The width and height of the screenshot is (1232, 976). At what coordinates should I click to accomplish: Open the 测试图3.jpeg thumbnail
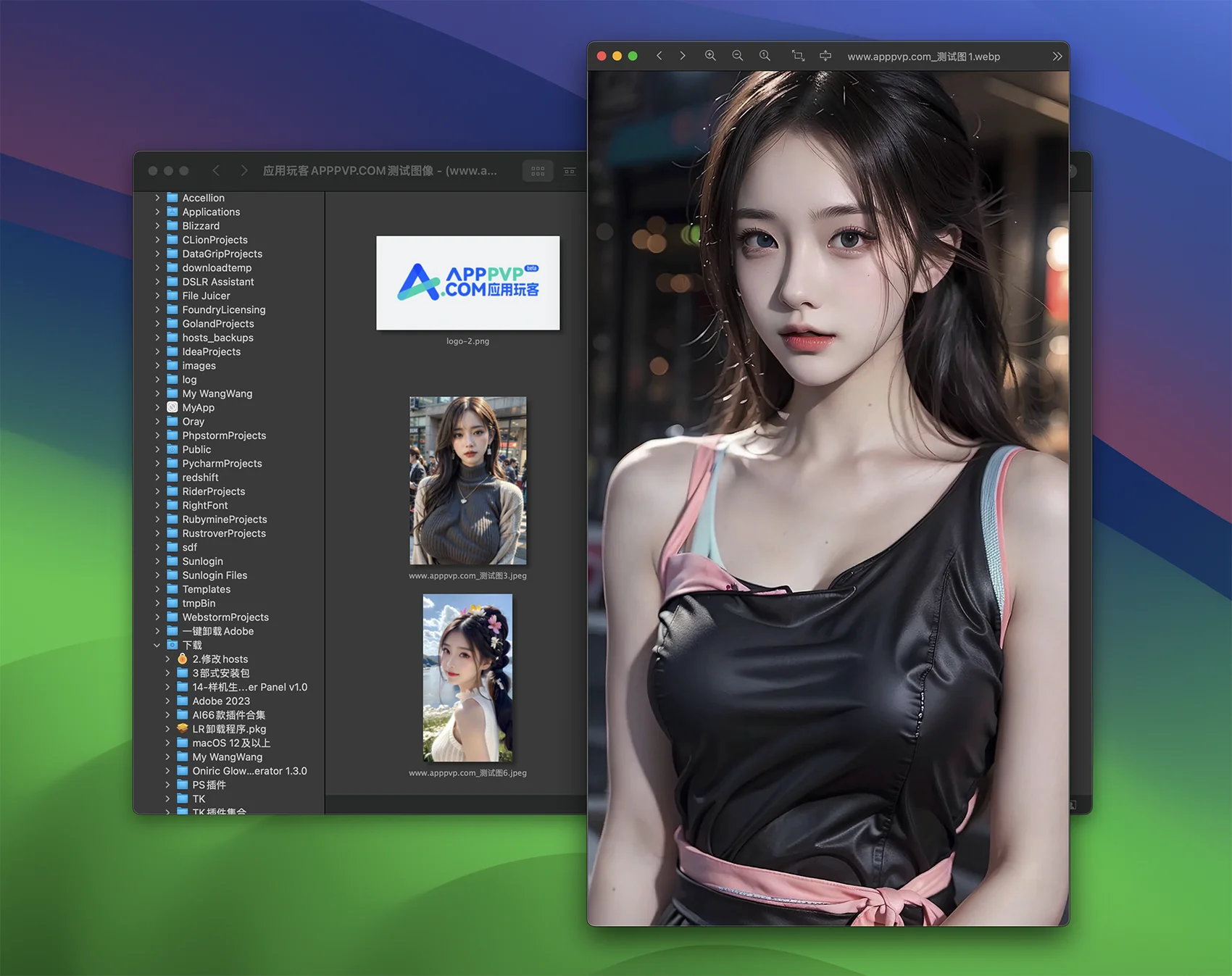[467, 480]
